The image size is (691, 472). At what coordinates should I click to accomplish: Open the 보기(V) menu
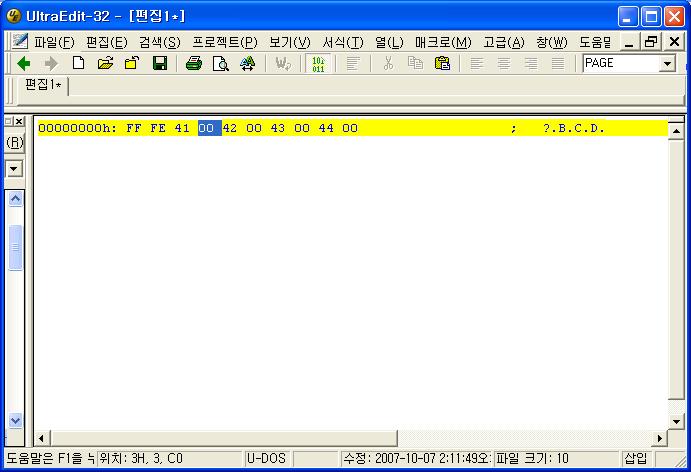click(x=290, y=42)
